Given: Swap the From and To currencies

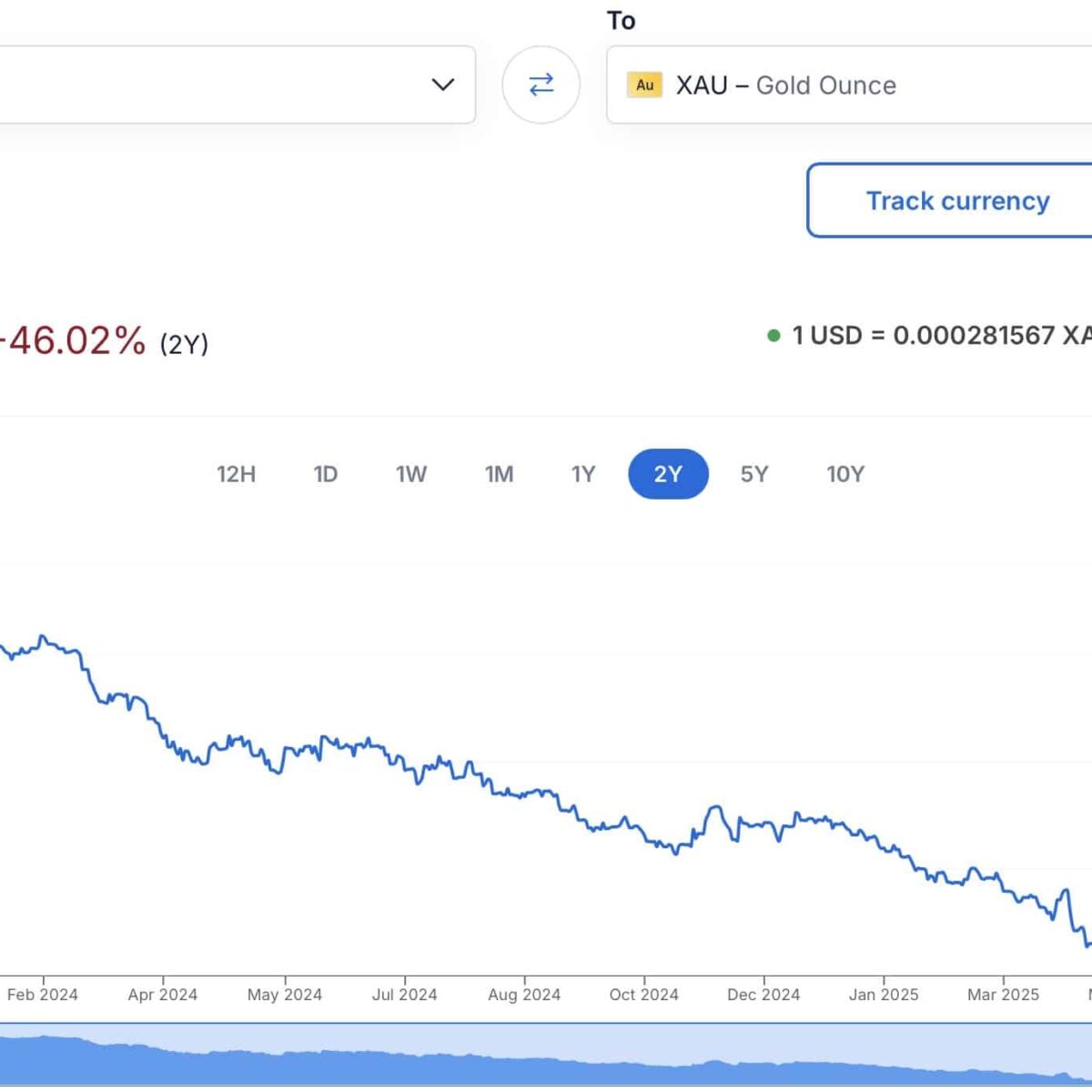Looking at the screenshot, I should (541, 85).
